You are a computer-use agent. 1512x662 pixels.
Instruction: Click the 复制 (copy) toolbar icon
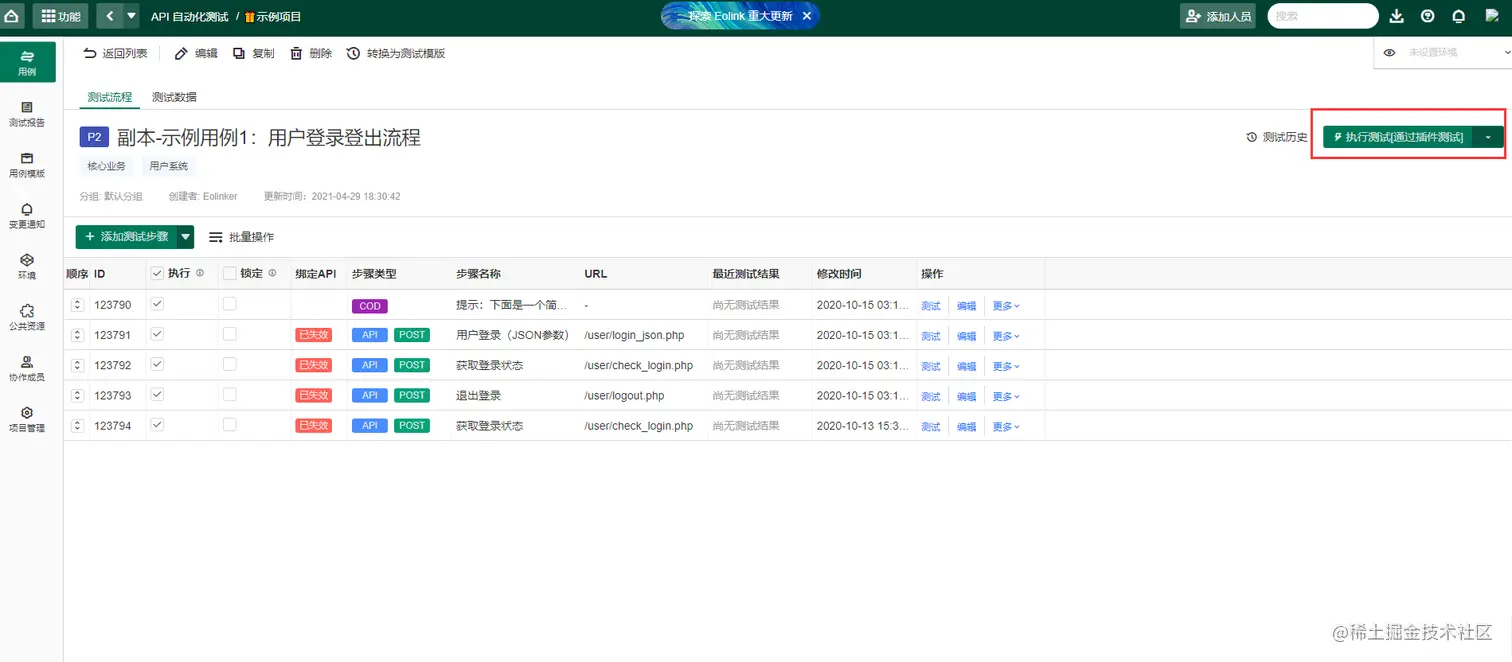point(254,53)
